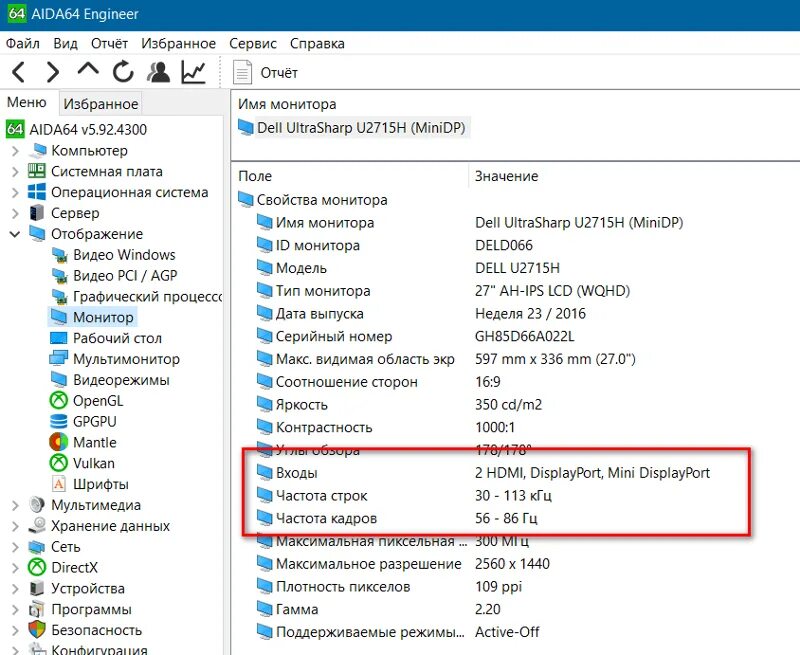Switch to the Избранное sidebar tab
This screenshot has height=655, width=800.
pos(101,104)
